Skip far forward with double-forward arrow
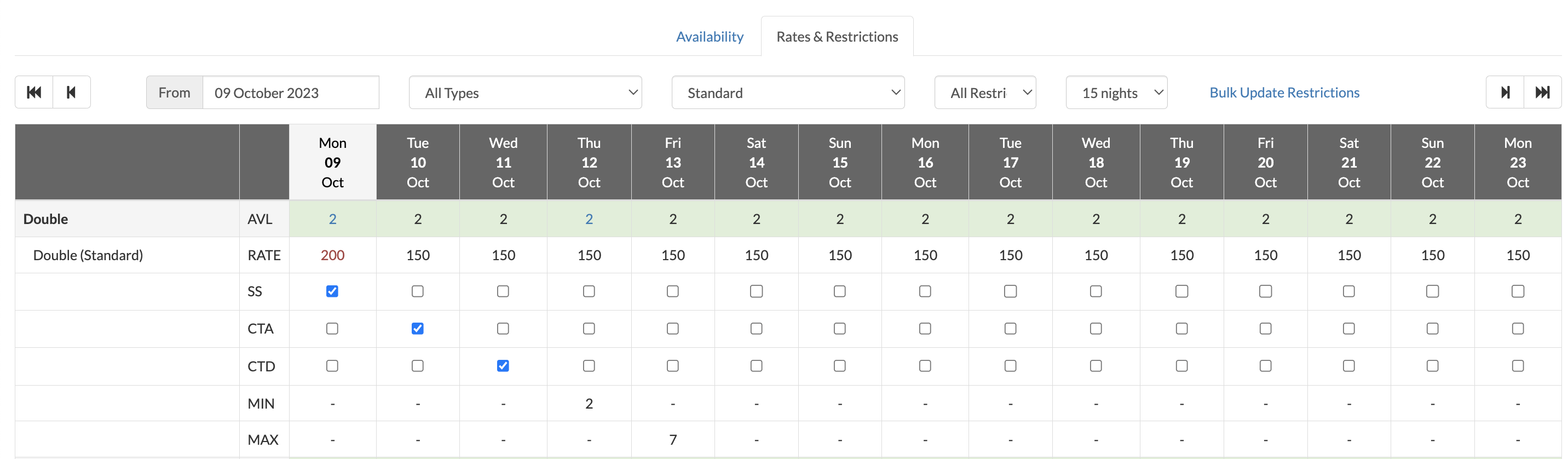 coord(1542,93)
